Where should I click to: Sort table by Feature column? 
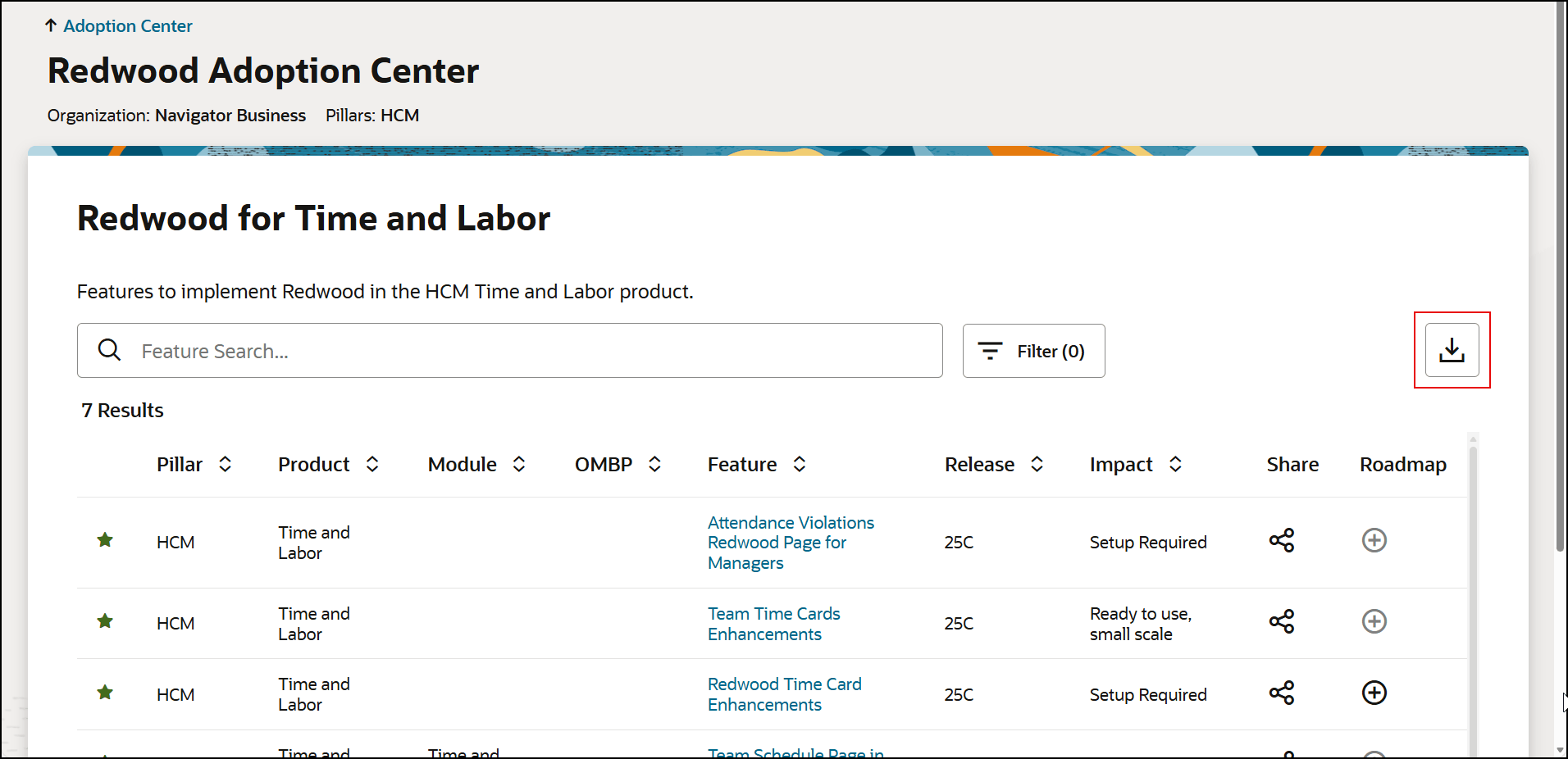[x=800, y=465]
